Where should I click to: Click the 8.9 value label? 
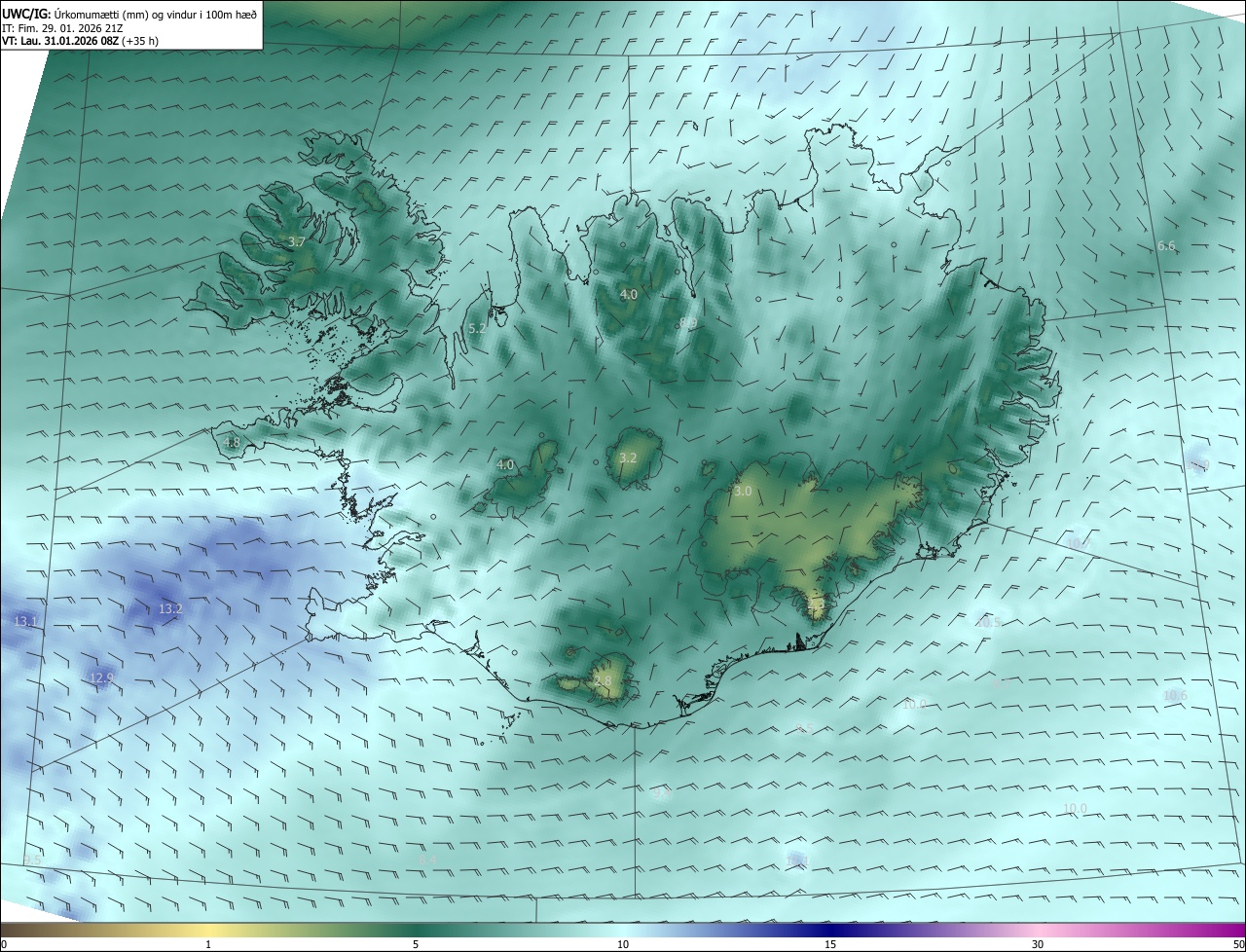pos(688,322)
